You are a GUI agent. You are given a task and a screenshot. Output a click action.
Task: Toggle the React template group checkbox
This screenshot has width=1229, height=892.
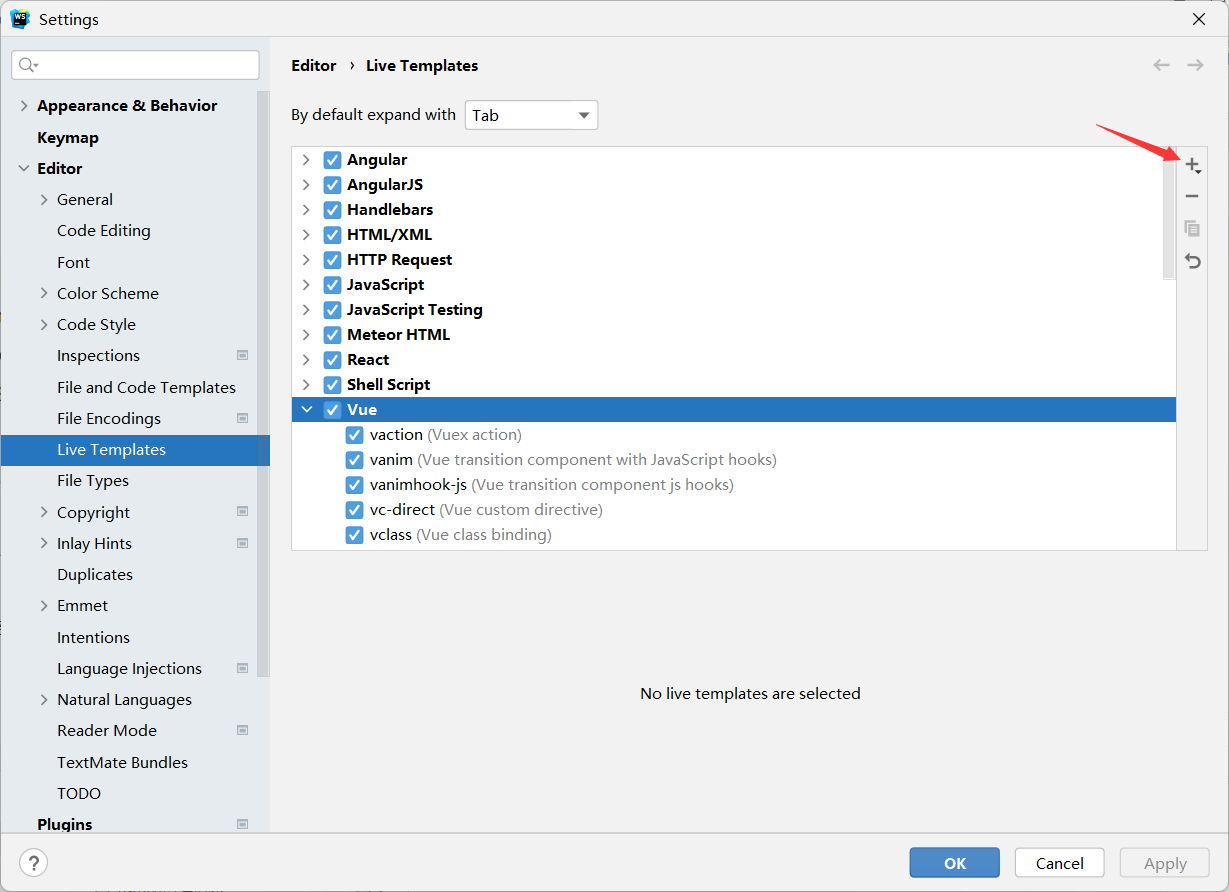coord(333,360)
